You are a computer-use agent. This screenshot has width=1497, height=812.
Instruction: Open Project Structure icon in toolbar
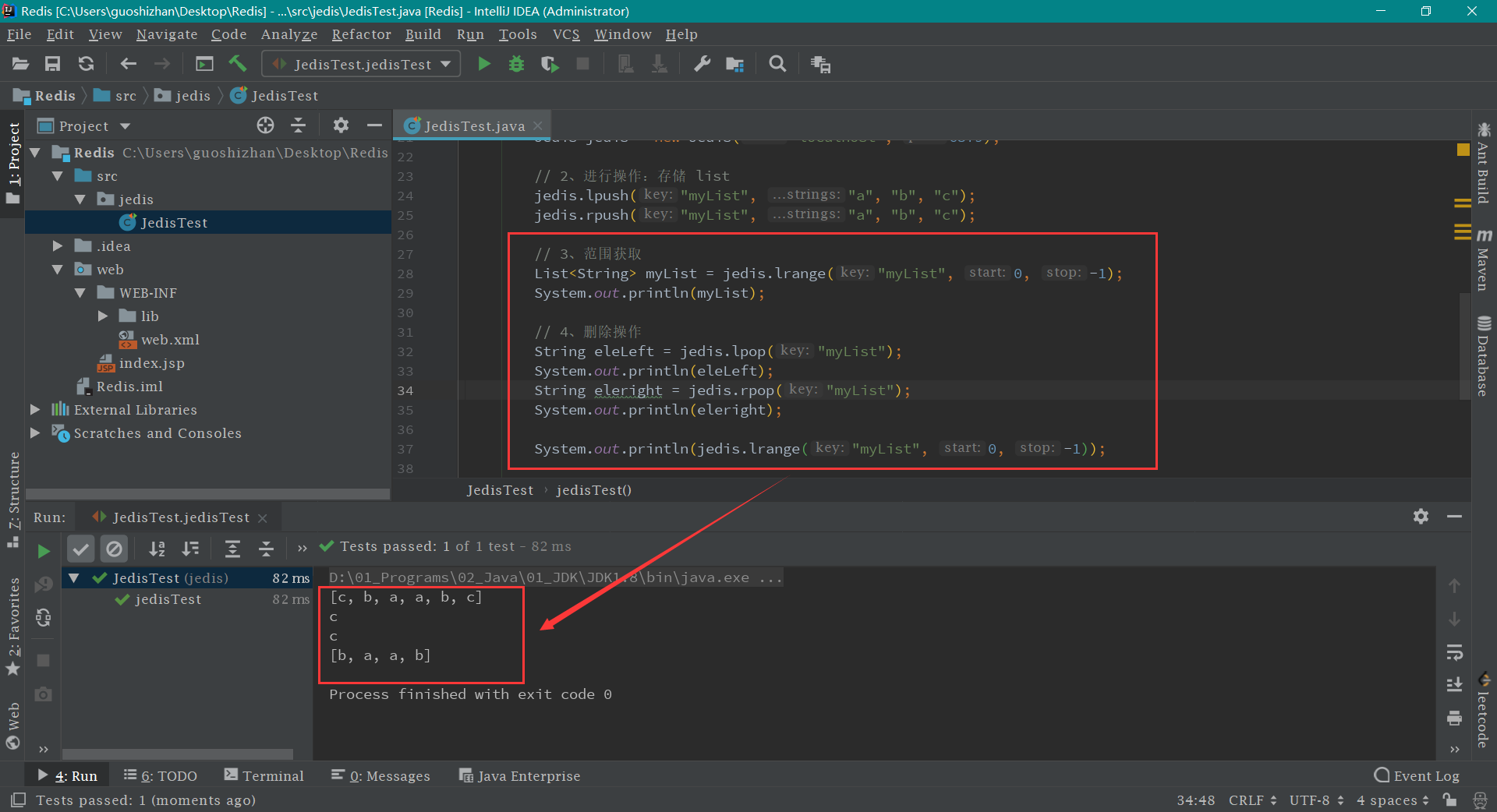tap(734, 64)
